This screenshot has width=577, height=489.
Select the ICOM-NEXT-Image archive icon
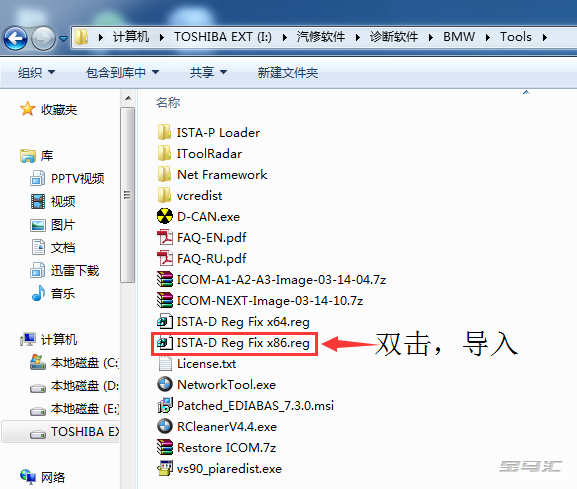coord(164,300)
